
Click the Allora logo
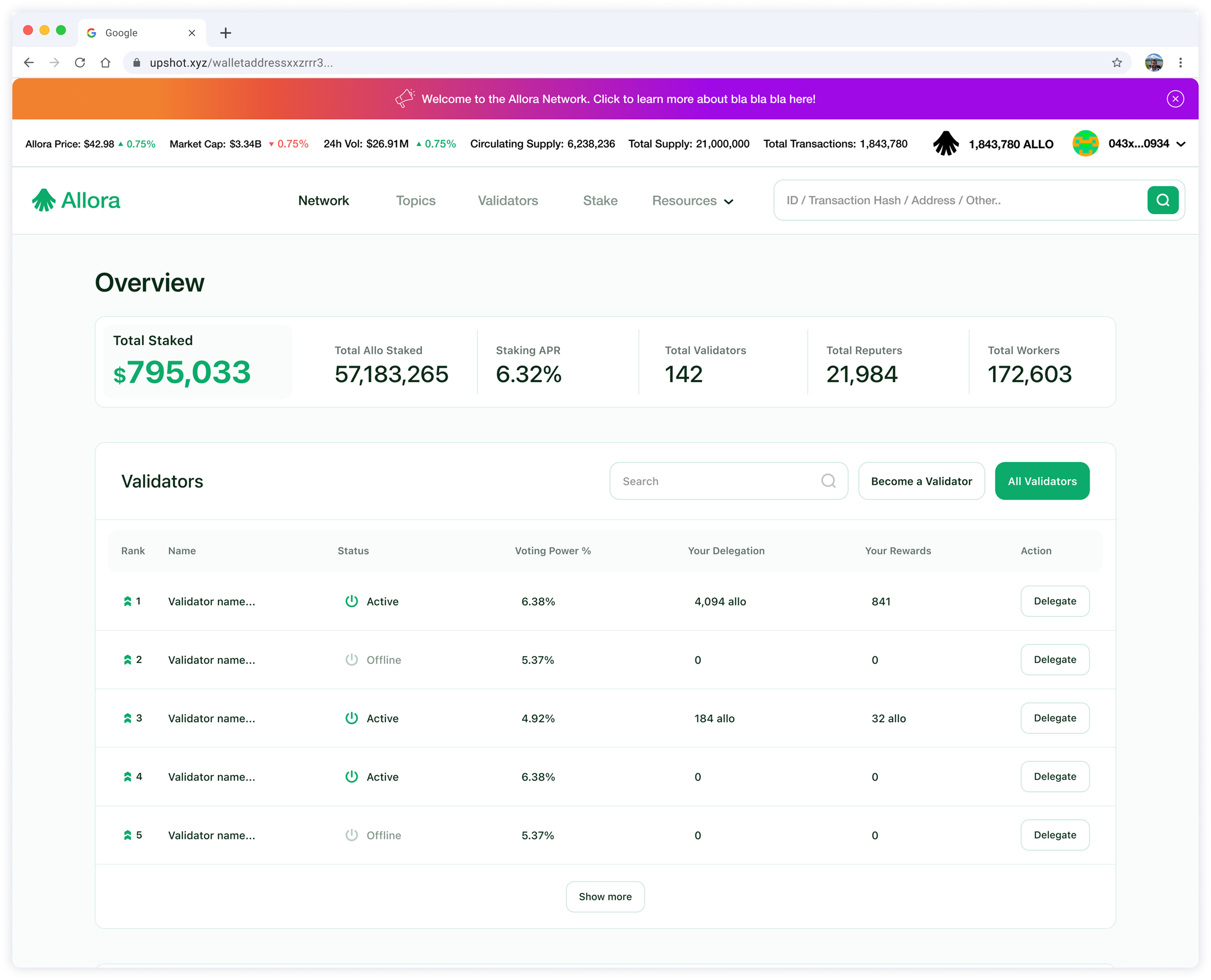[x=76, y=201]
